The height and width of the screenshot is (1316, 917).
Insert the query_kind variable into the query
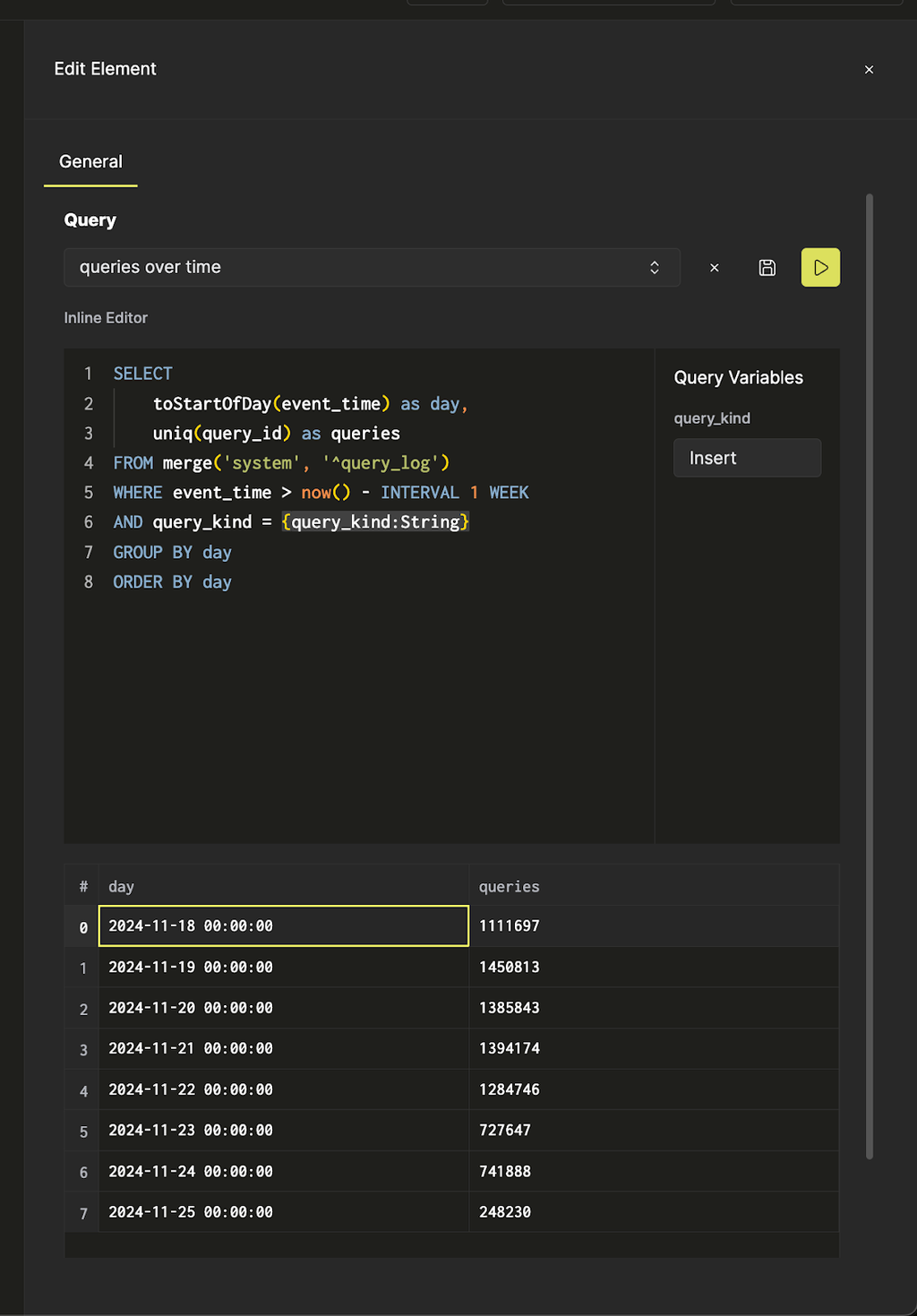coord(747,458)
